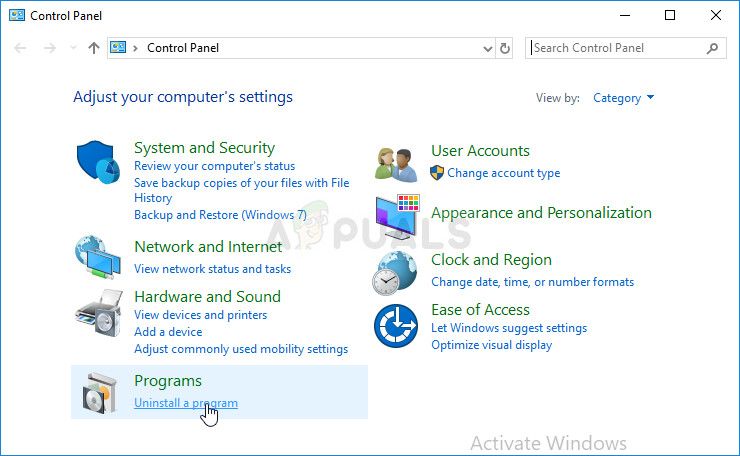Minimize the Control Panel window
Viewport: 740px width, 456px height.
coord(625,16)
